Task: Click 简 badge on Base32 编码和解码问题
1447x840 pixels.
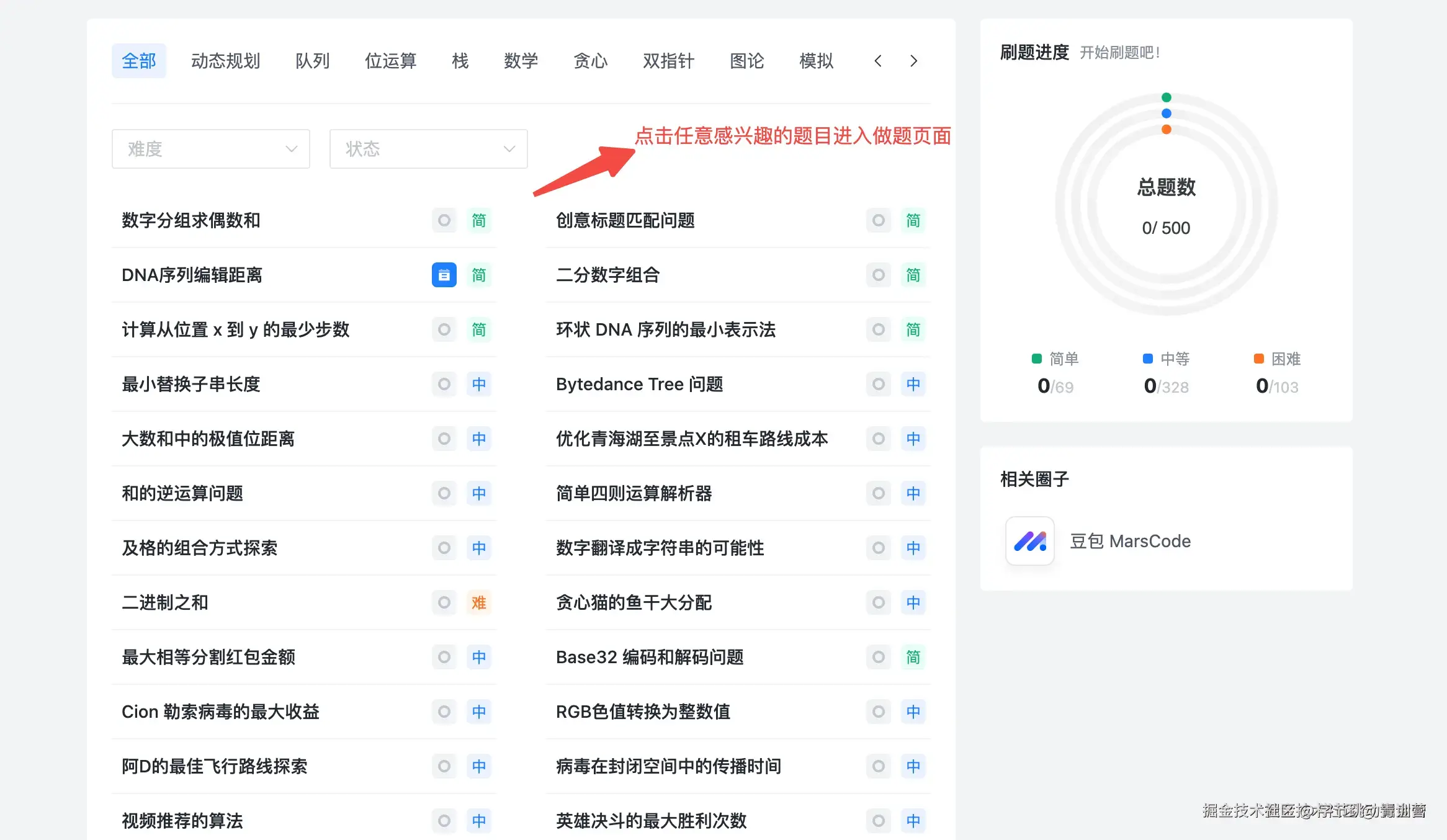Action: click(913, 657)
